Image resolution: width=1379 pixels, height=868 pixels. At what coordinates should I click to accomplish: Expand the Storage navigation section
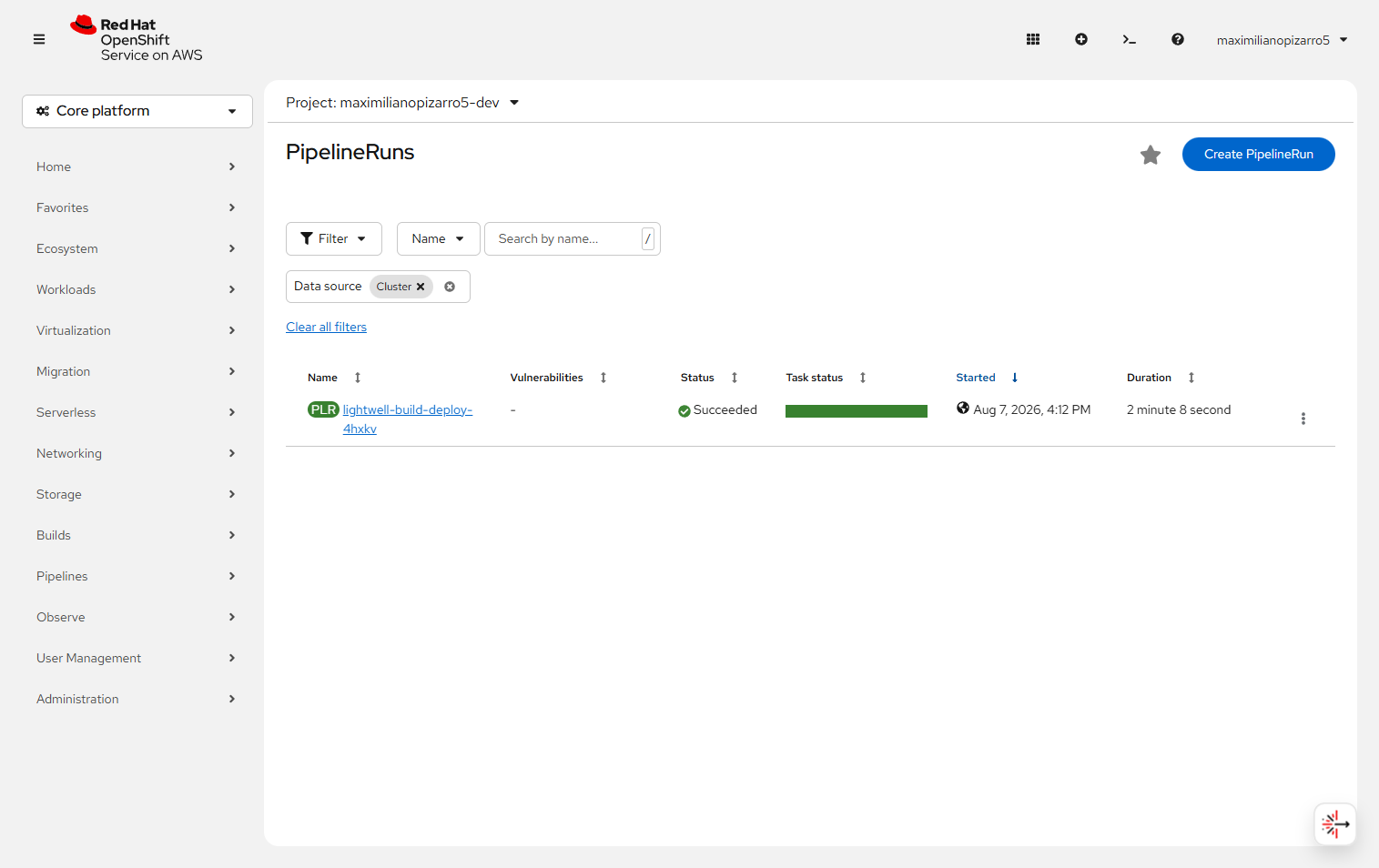point(137,494)
